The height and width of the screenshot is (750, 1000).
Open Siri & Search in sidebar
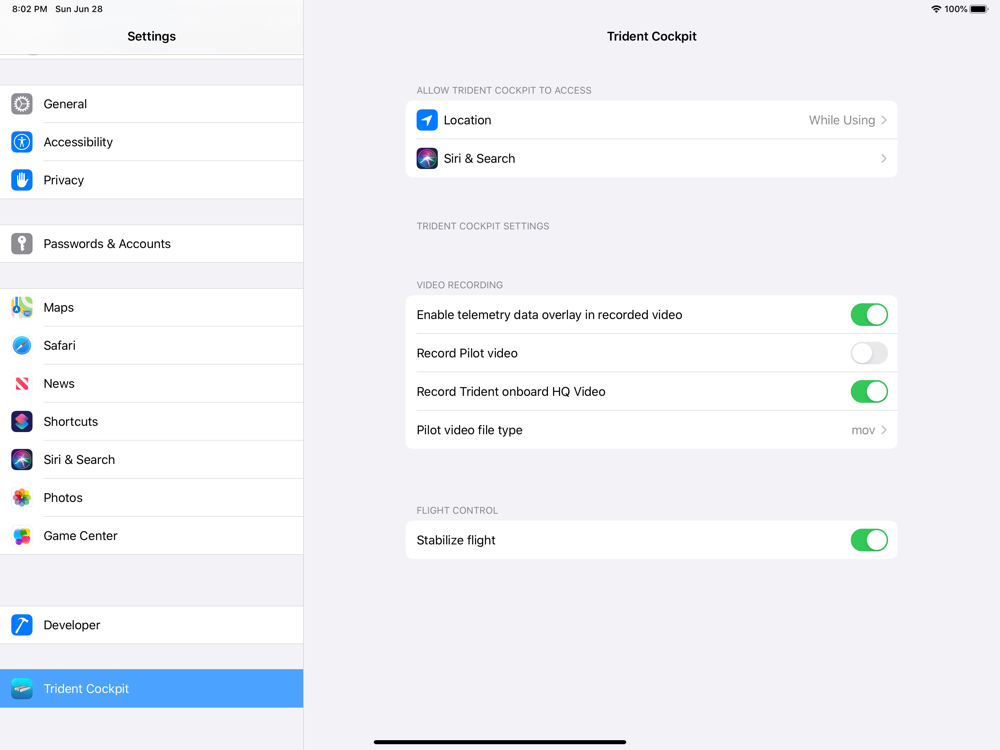151,459
